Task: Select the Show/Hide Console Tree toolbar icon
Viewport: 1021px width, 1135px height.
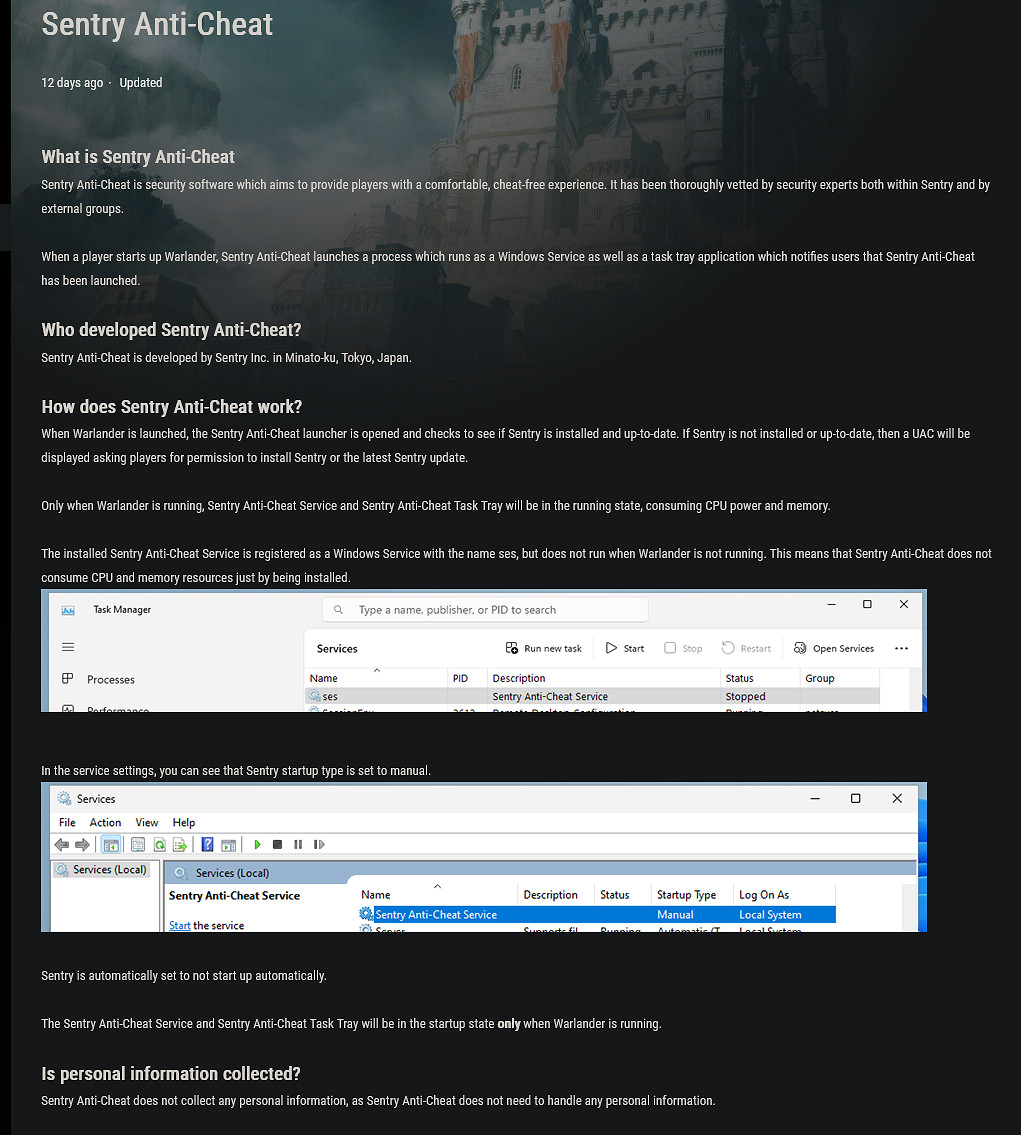Action: pyautogui.click(x=112, y=844)
